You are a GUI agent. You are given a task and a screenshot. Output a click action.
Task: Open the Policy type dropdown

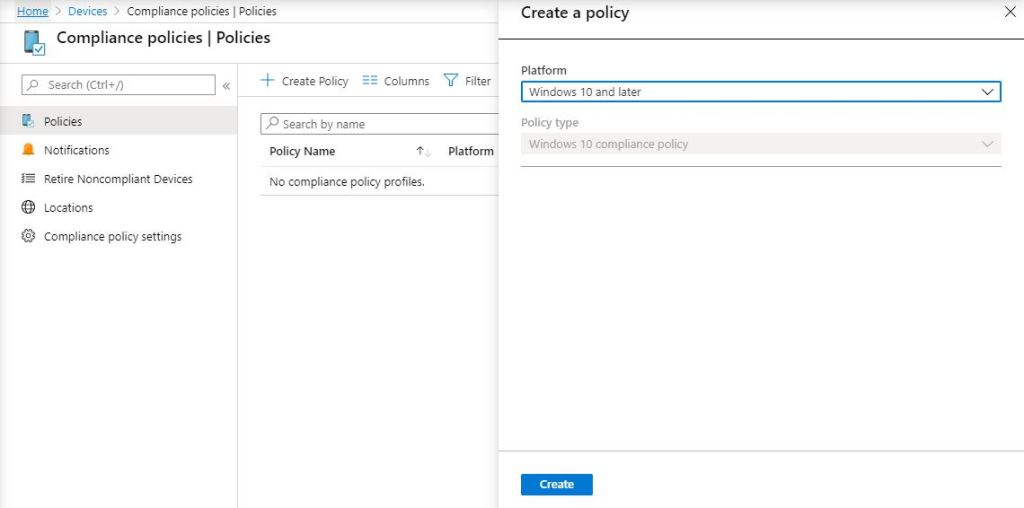click(x=760, y=144)
